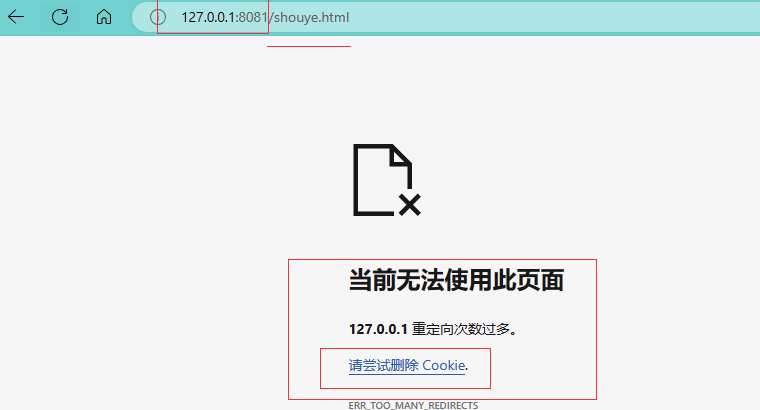760x410 pixels.
Task: View site information via the circled-i icon
Action: tap(158, 17)
